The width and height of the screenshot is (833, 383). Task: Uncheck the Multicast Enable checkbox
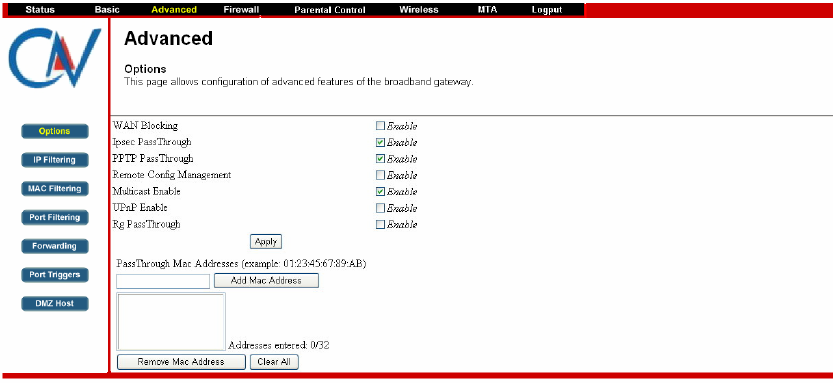380,191
